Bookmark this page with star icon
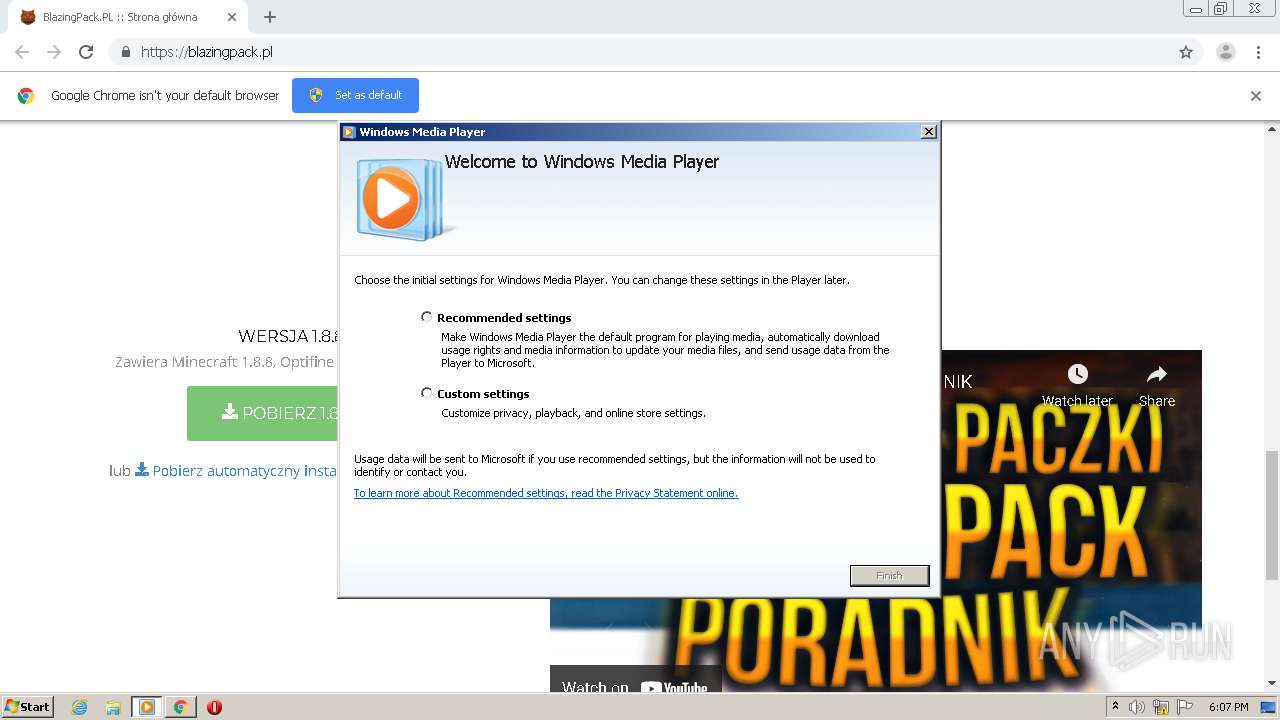This screenshot has height=720, width=1280. tap(1186, 52)
